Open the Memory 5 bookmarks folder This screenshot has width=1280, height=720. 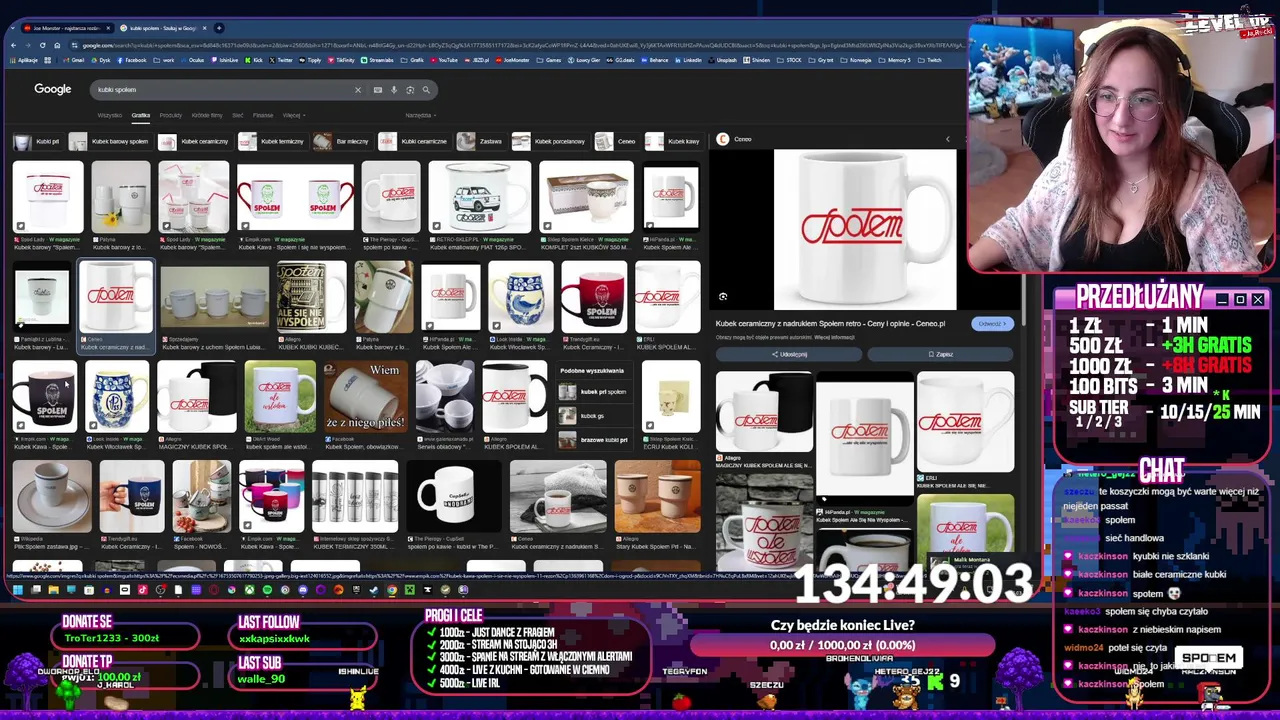point(895,60)
